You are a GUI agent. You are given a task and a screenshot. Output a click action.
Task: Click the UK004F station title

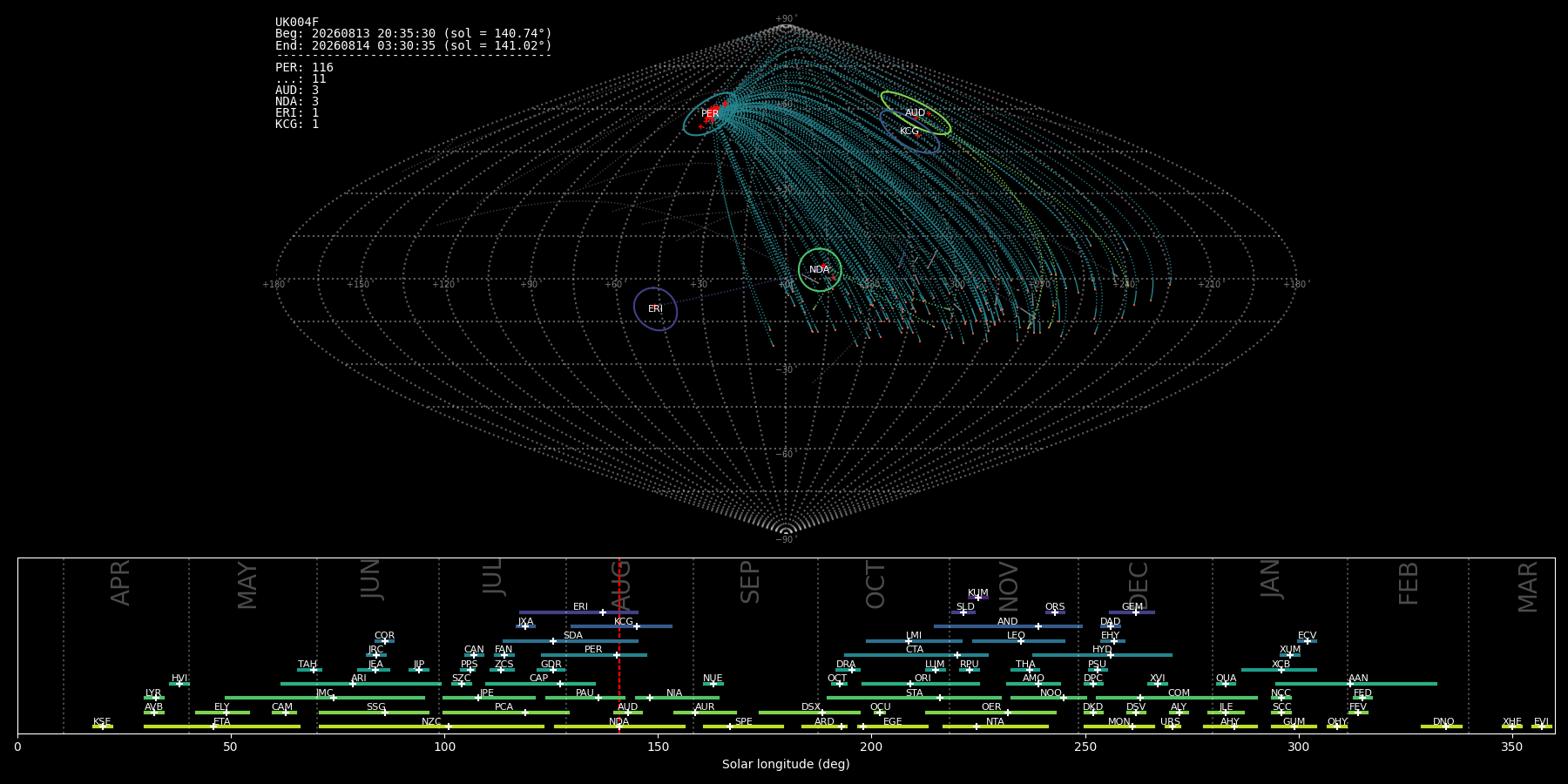(297, 22)
